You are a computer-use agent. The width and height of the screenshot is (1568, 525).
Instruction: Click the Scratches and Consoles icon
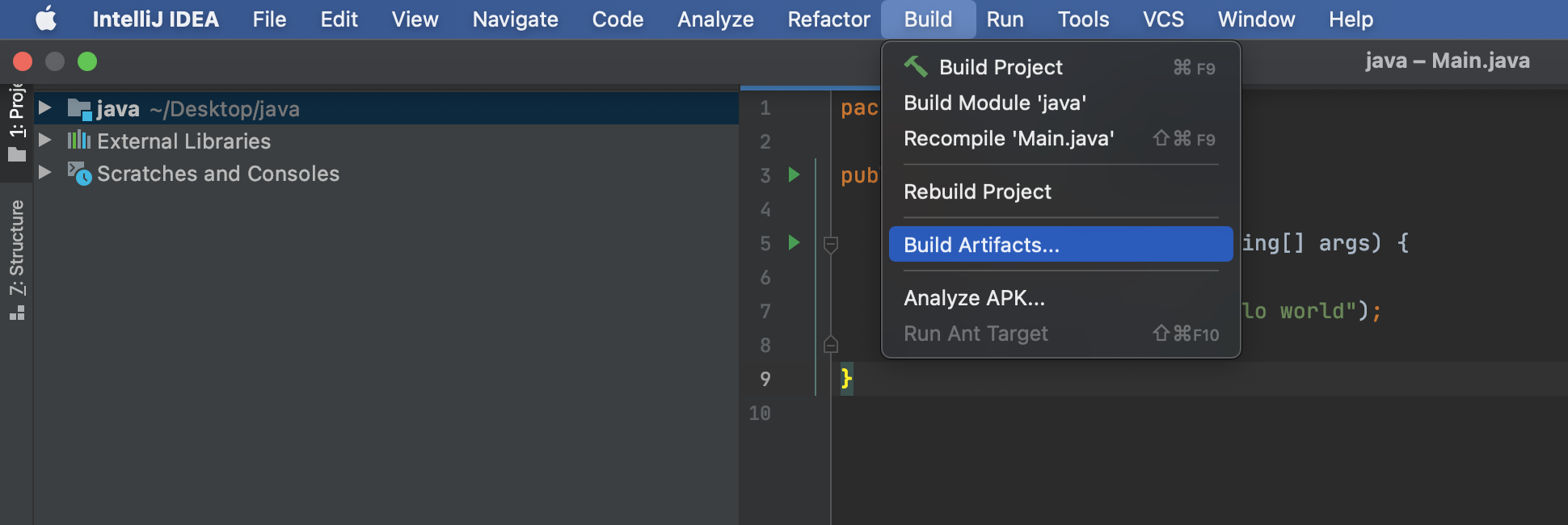pyautogui.click(x=79, y=173)
